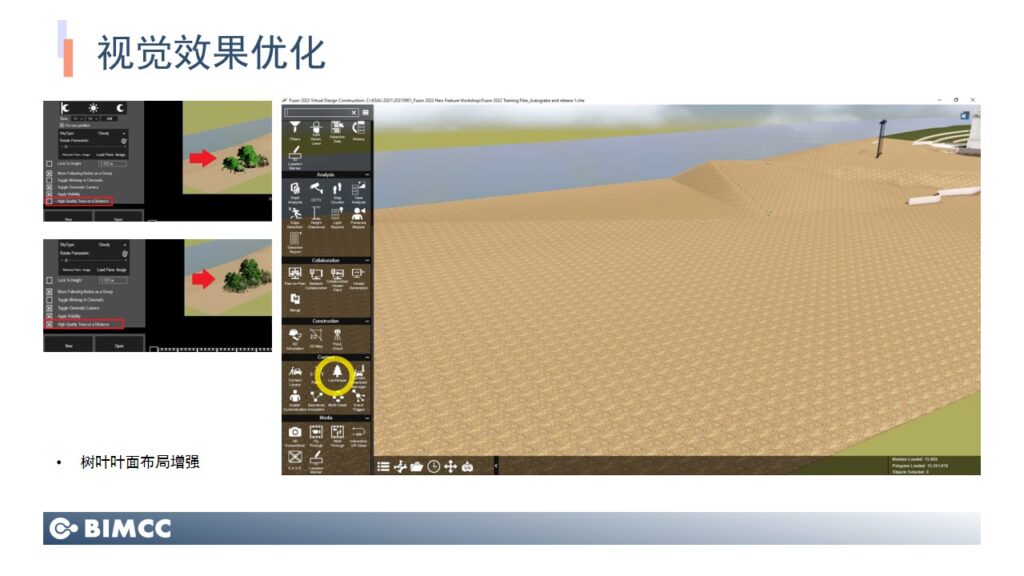Image resolution: width=1024 pixels, height=576 pixels.
Task: Open the Selection Report tool
Action: pyautogui.click(x=295, y=242)
